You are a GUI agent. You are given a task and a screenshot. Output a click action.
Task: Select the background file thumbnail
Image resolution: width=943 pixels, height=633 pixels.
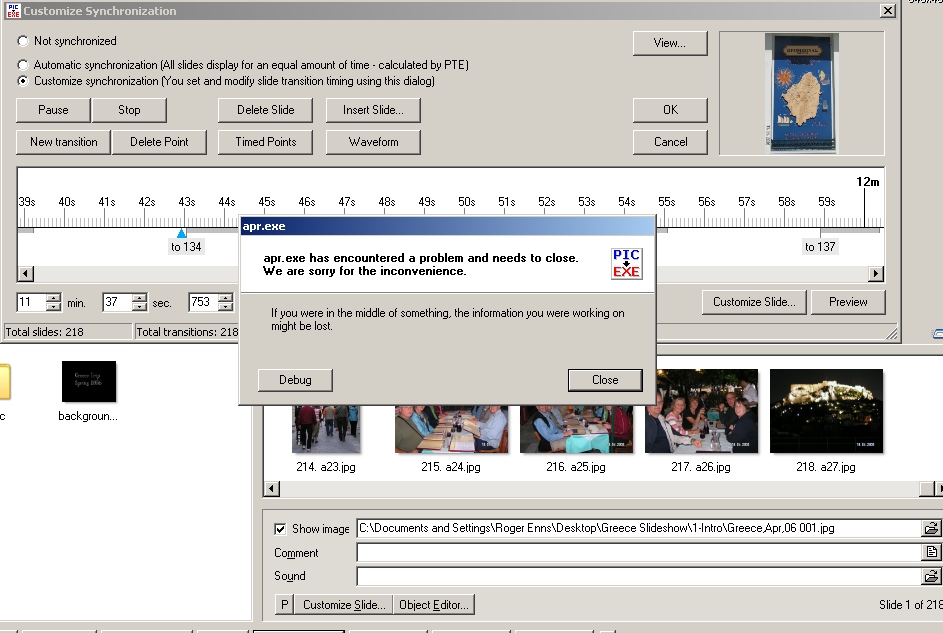pos(89,382)
